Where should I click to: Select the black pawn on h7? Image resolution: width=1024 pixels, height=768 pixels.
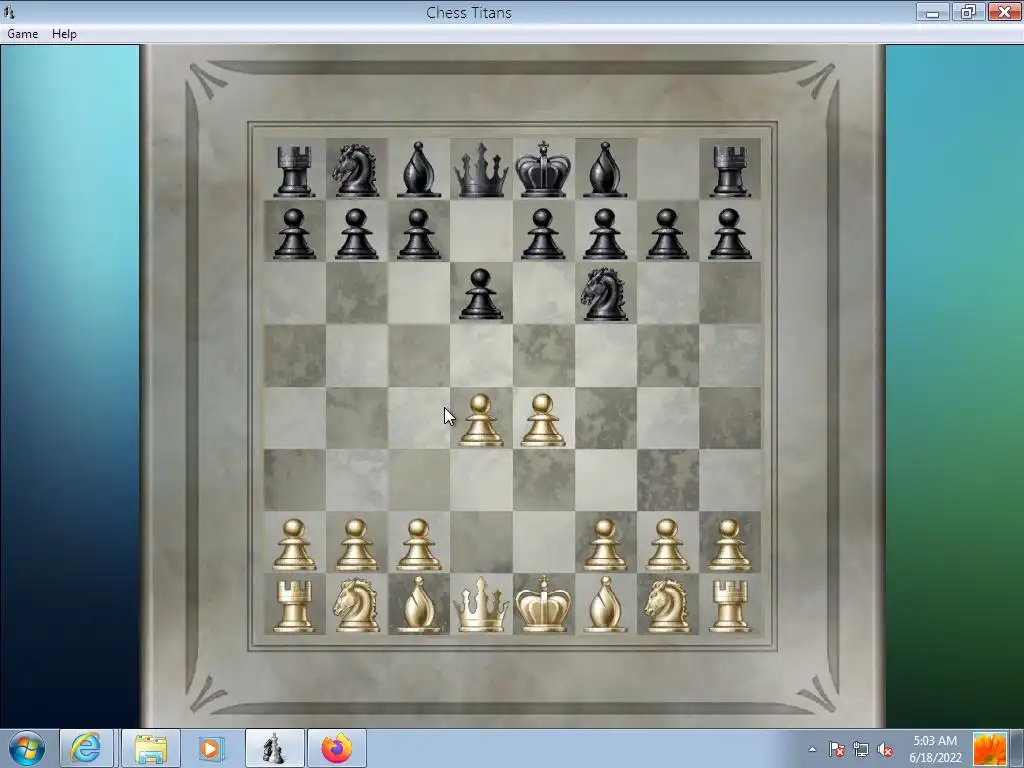(x=729, y=234)
